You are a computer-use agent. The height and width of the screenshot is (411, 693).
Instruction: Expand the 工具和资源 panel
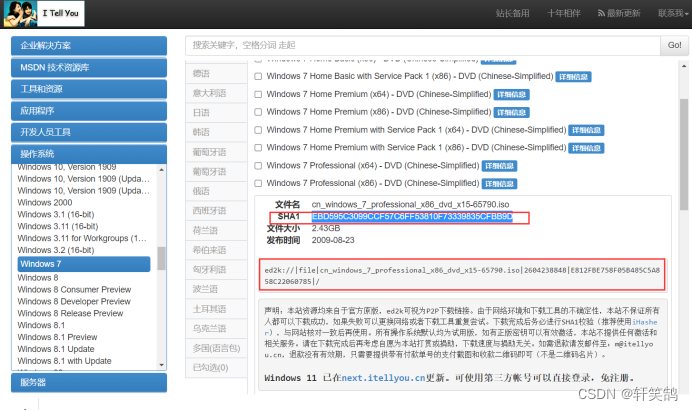(x=89, y=89)
